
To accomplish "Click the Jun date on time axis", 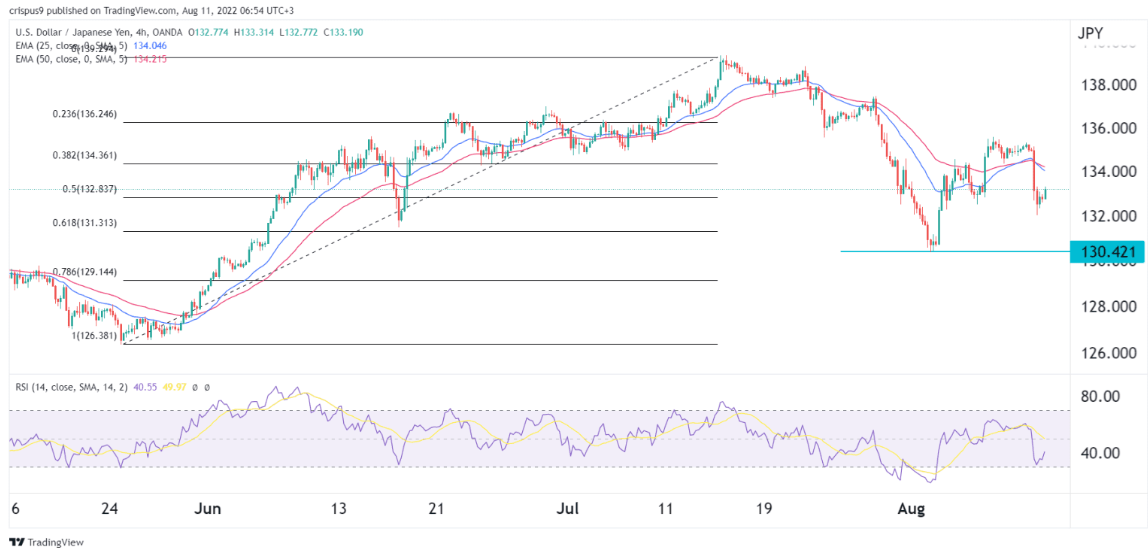I will (x=207, y=509).
